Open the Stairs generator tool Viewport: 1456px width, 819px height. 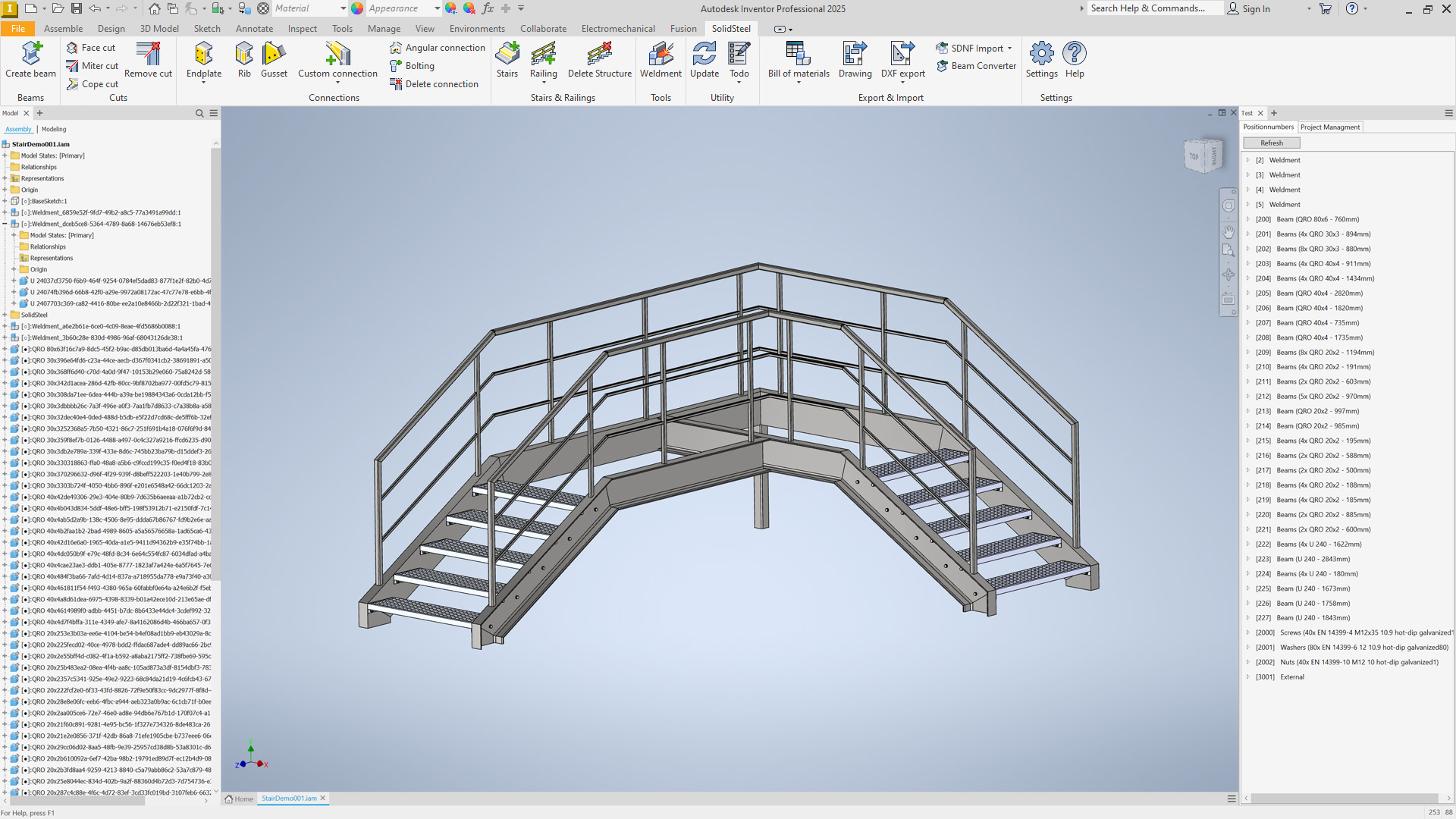pyautogui.click(x=507, y=54)
